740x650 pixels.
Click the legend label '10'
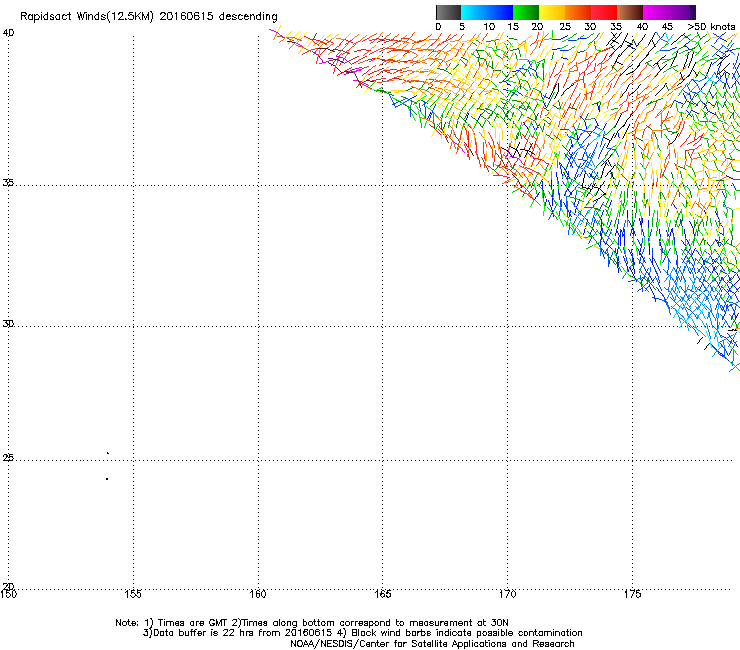coord(489,27)
